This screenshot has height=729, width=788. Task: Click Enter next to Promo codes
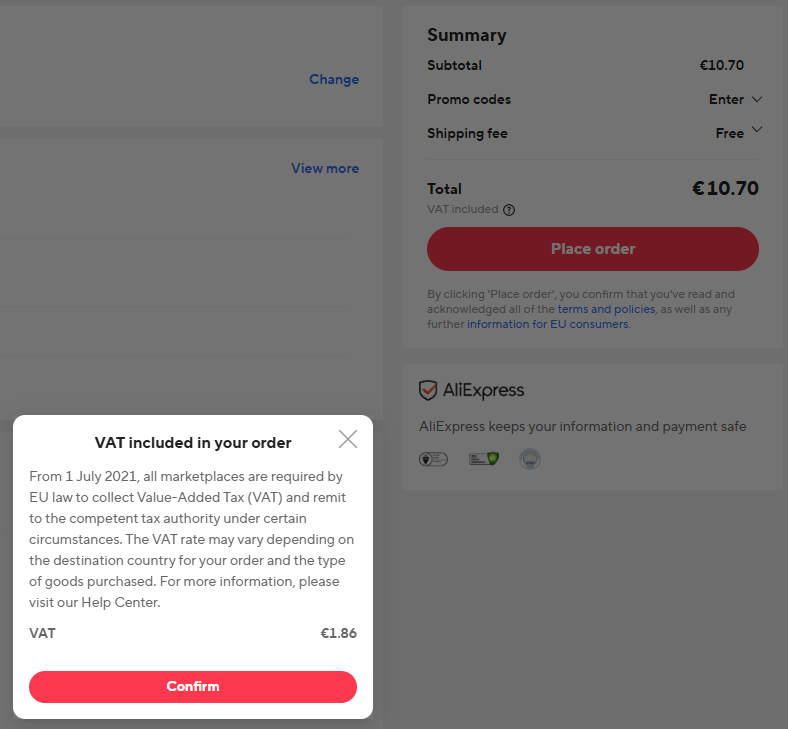coord(726,100)
